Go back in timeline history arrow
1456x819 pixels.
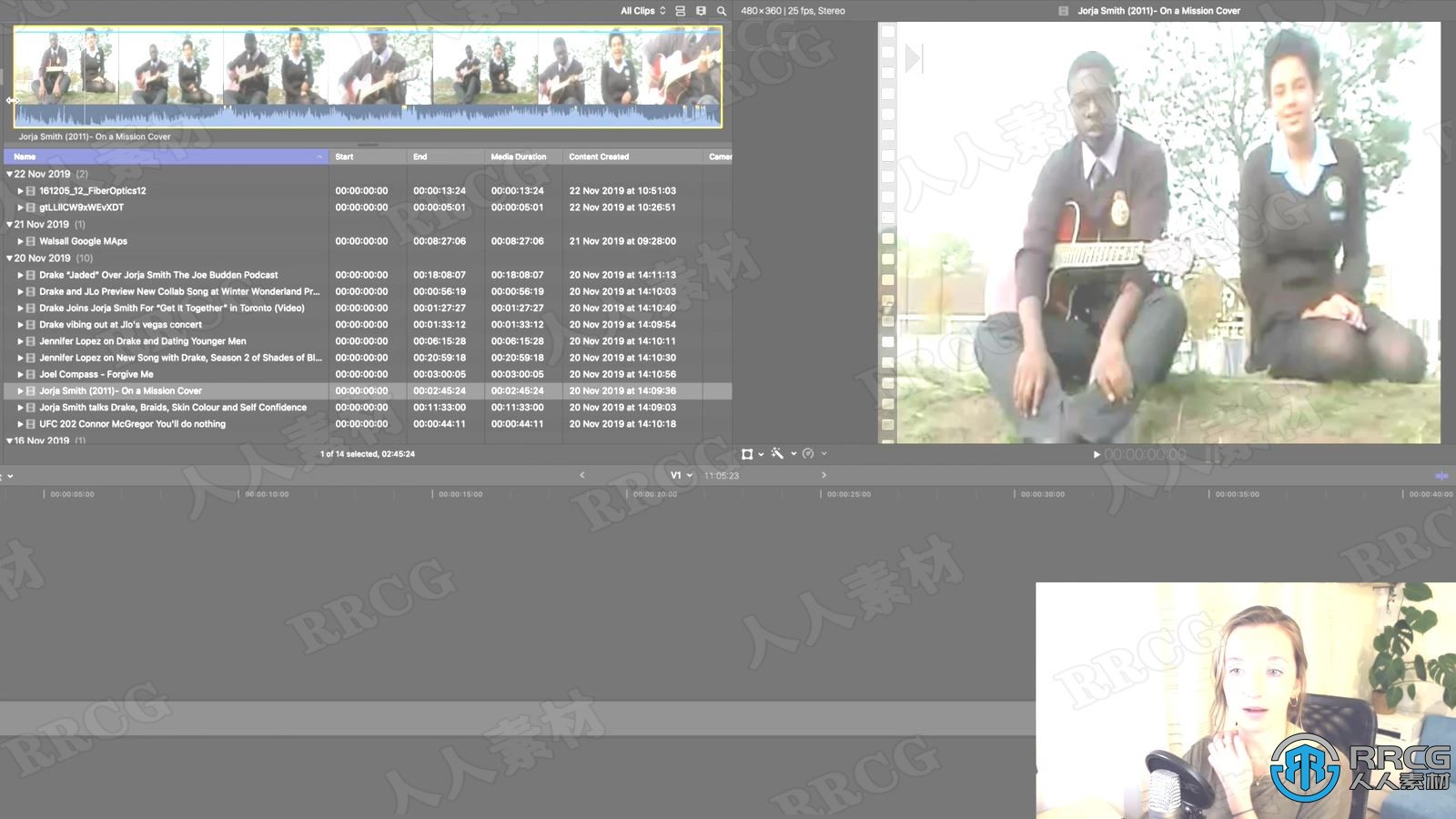pyautogui.click(x=582, y=475)
